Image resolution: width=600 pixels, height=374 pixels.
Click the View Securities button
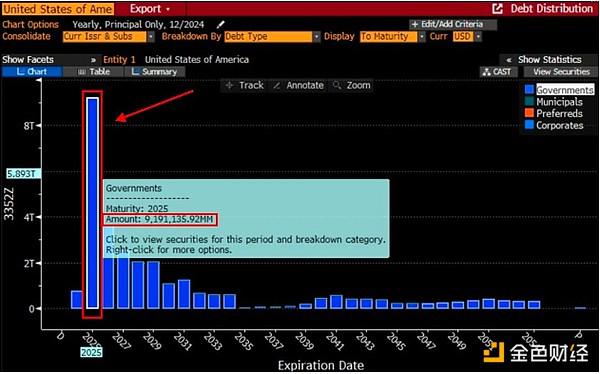coord(560,72)
